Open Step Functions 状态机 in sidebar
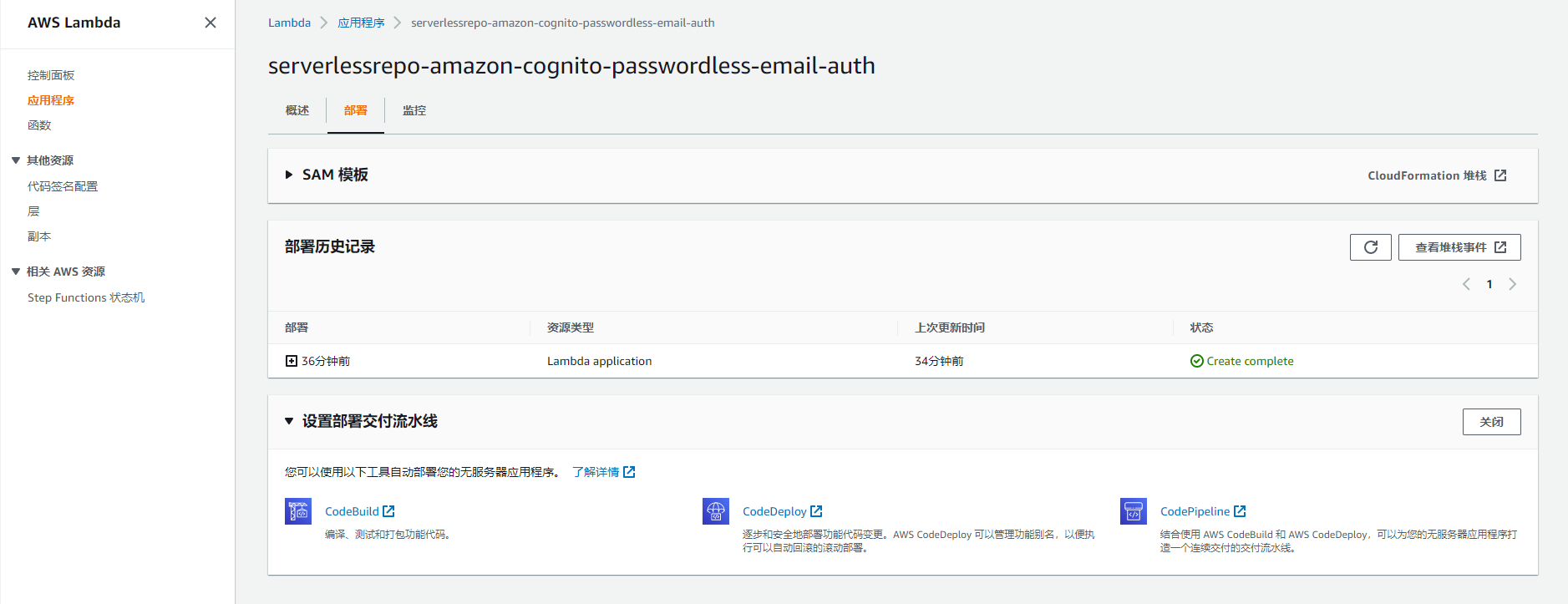 [x=86, y=297]
